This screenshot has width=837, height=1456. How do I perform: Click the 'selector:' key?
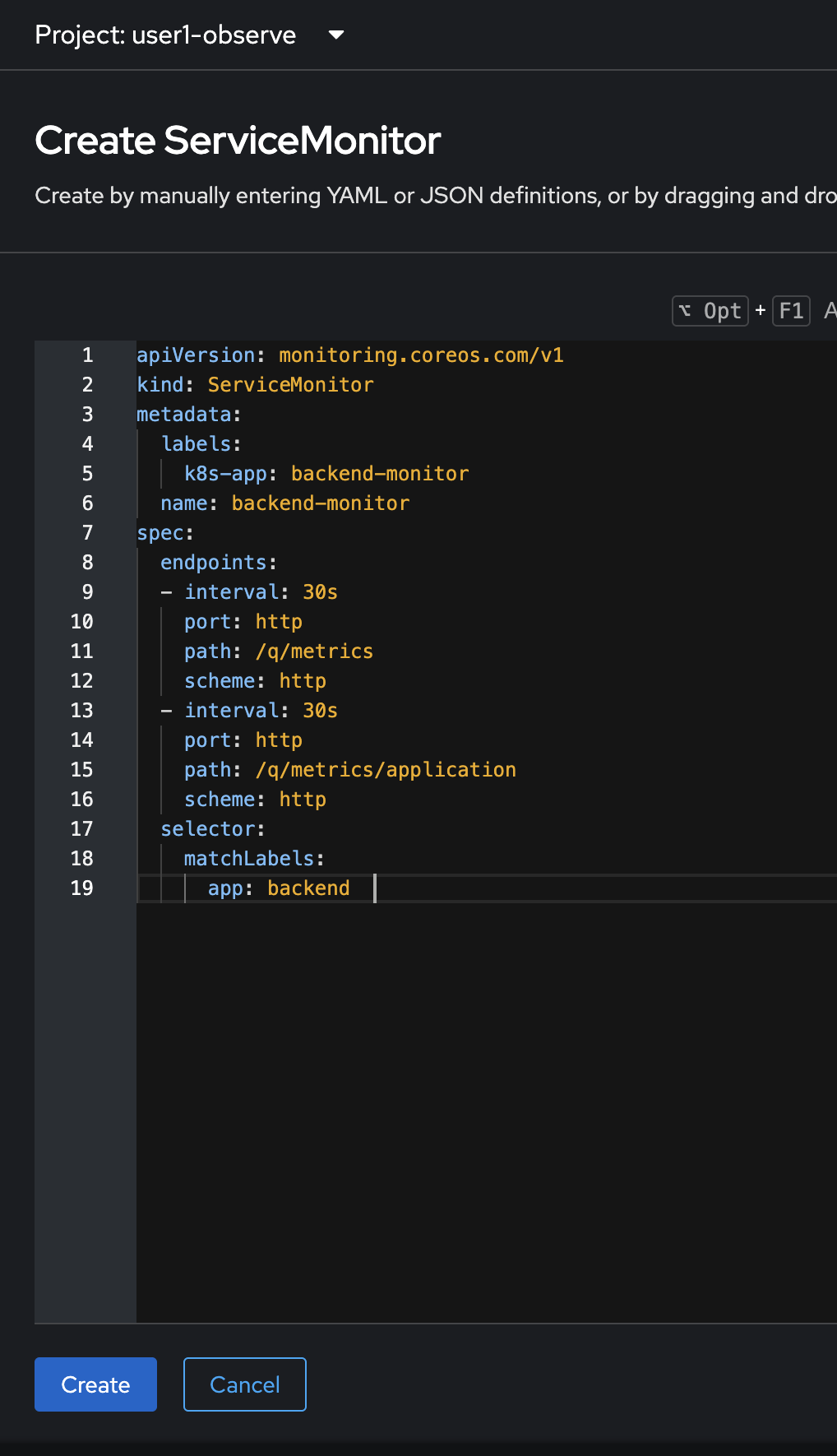click(x=213, y=829)
